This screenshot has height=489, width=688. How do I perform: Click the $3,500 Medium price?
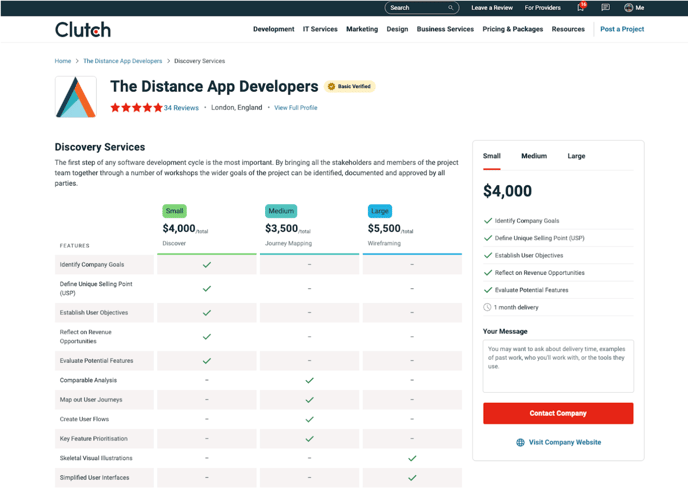(x=281, y=229)
